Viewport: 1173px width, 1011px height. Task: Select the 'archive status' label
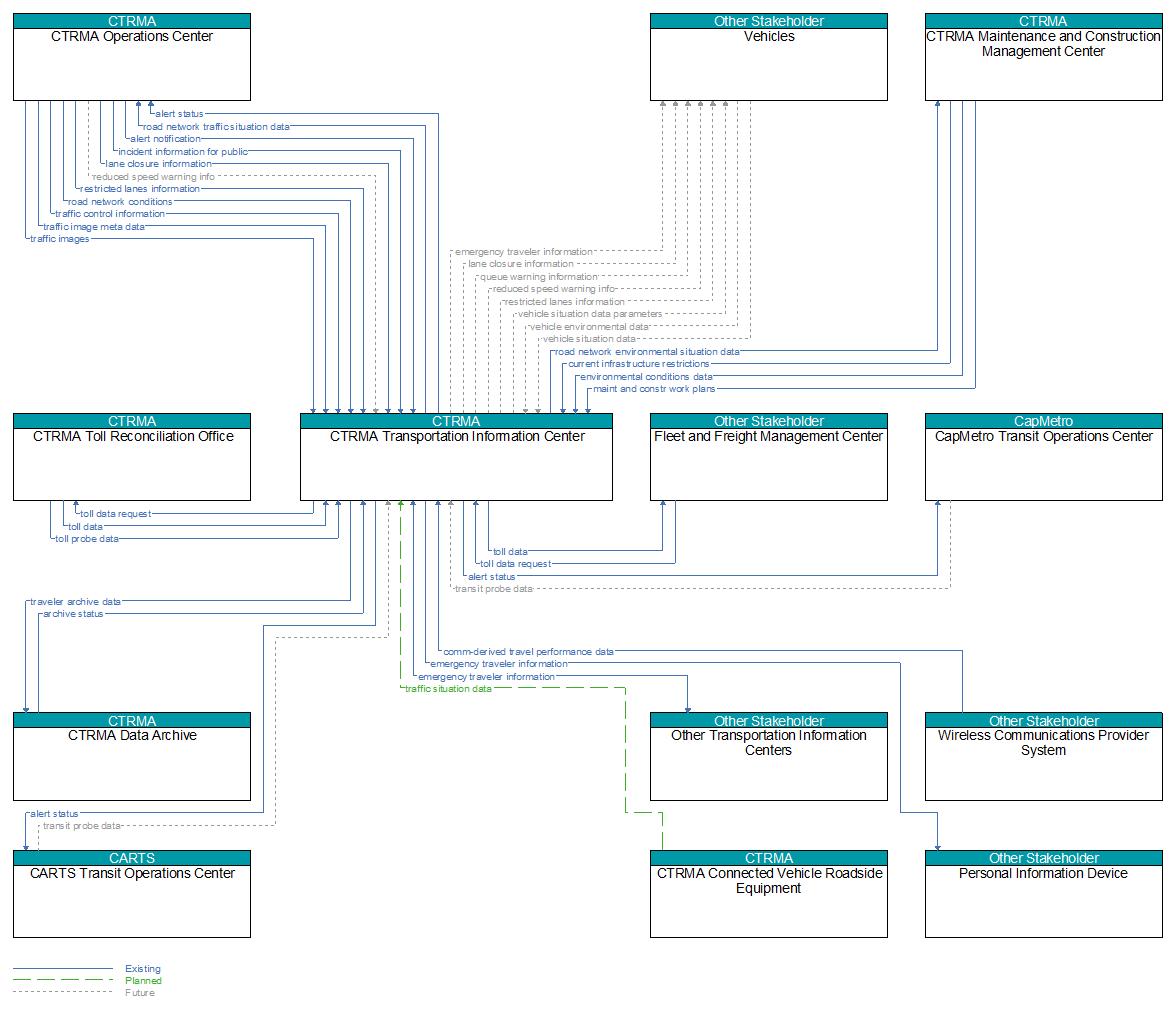(x=73, y=614)
